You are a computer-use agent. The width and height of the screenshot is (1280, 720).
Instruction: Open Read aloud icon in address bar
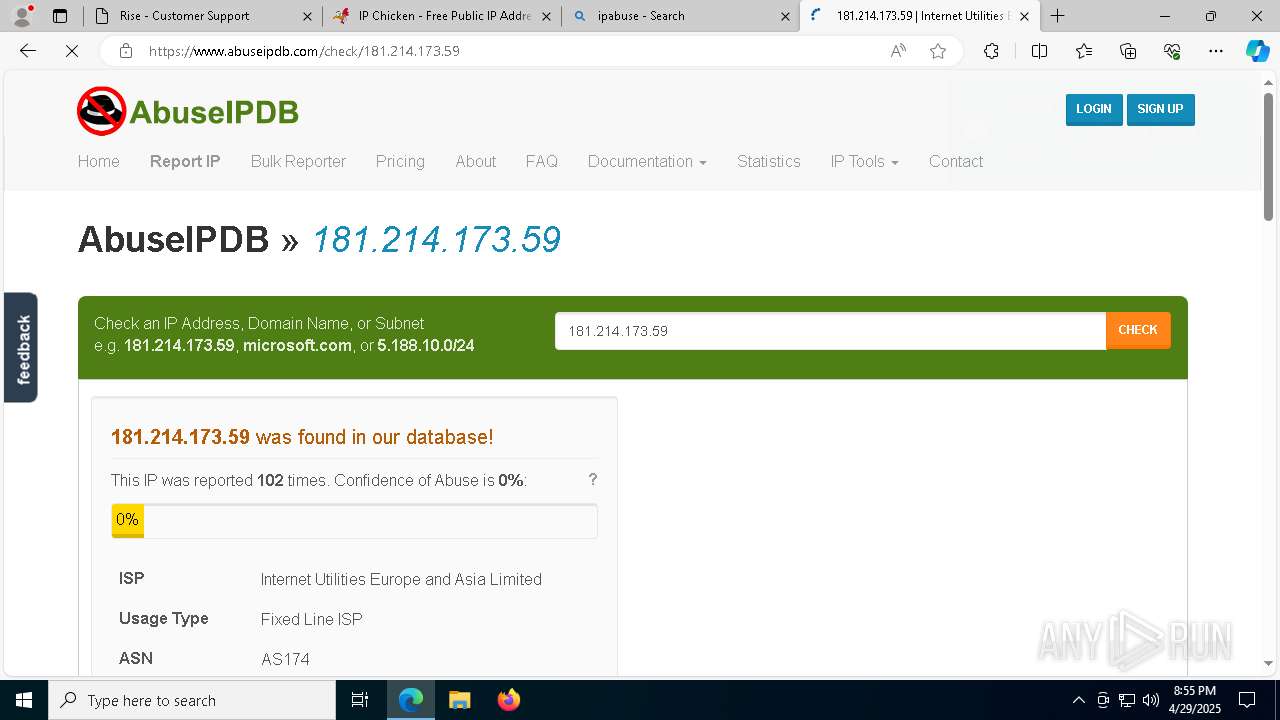[898, 51]
